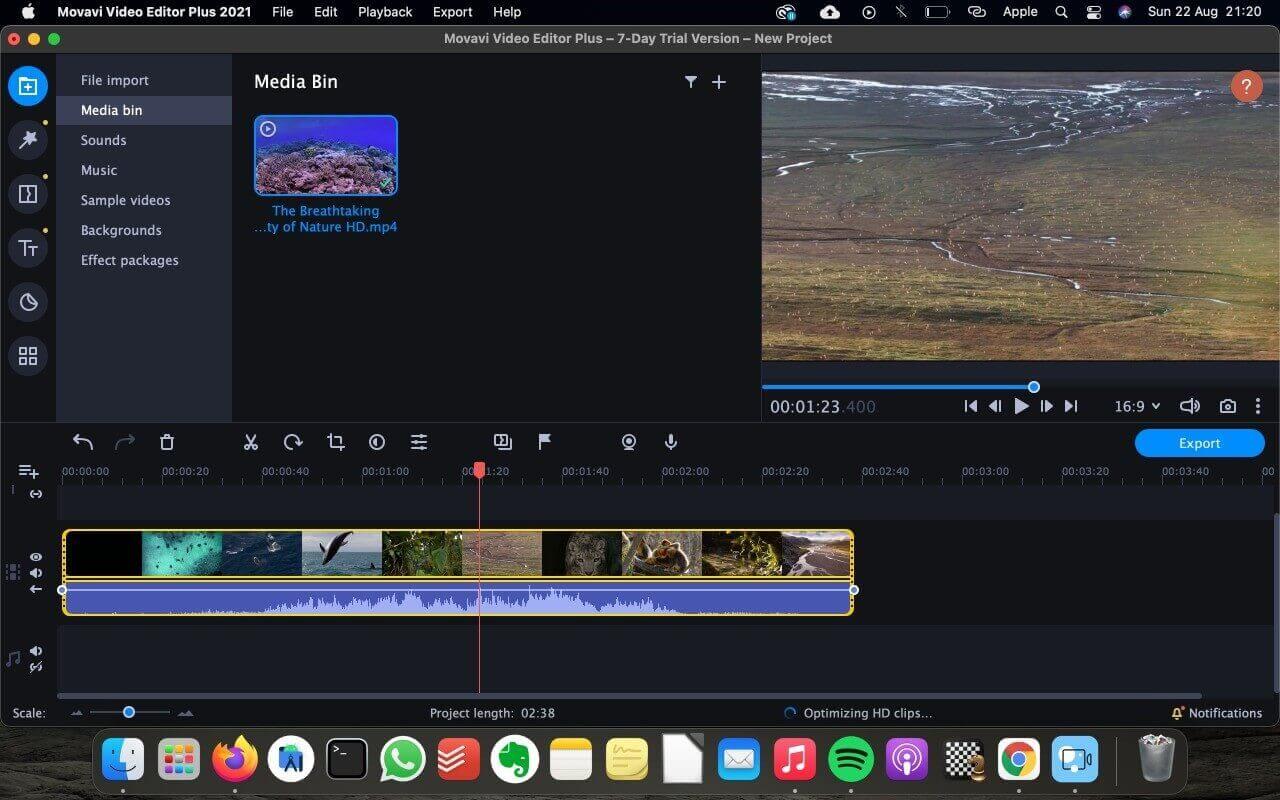
Task: Undo the last action
Action: 83,442
